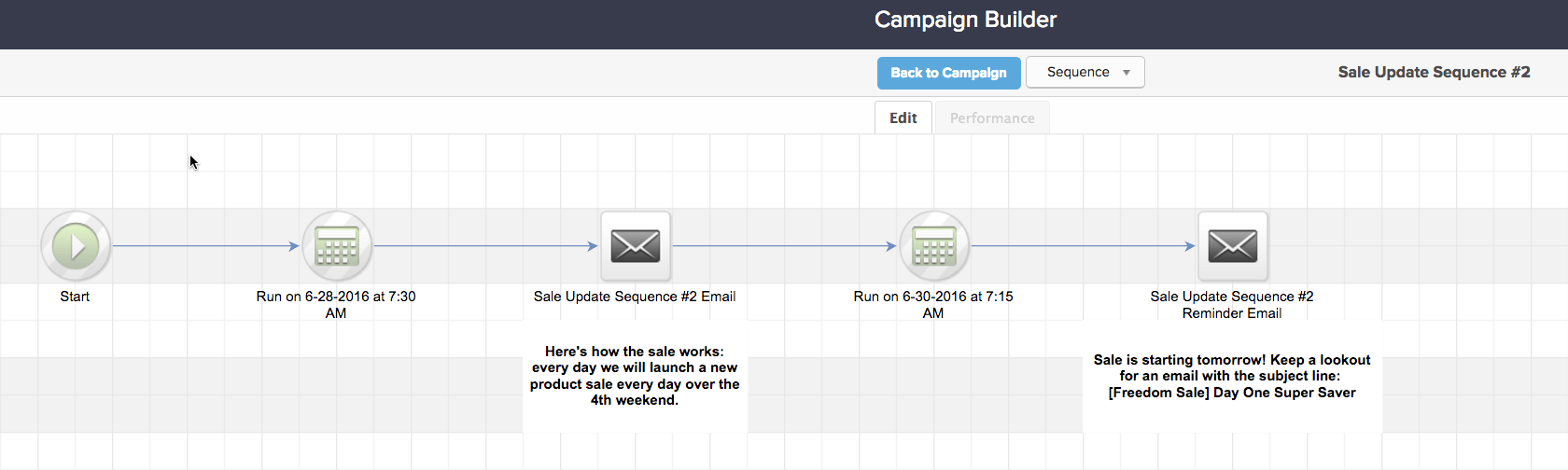Image resolution: width=1568 pixels, height=470 pixels.
Task: Switch to the Performance tab
Action: tap(992, 117)
